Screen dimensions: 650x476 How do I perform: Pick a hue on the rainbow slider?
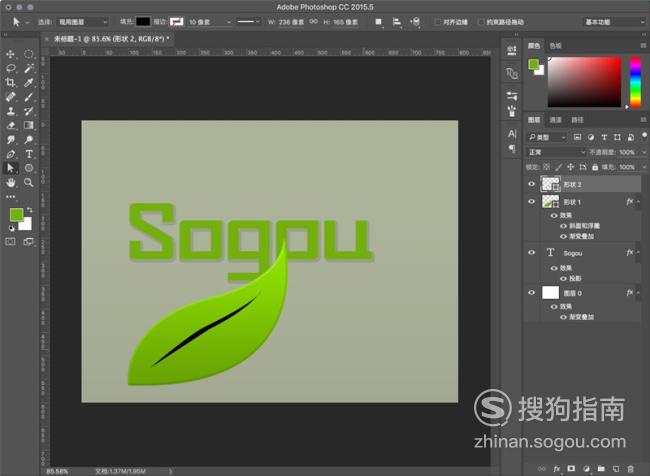pos(635,82)
